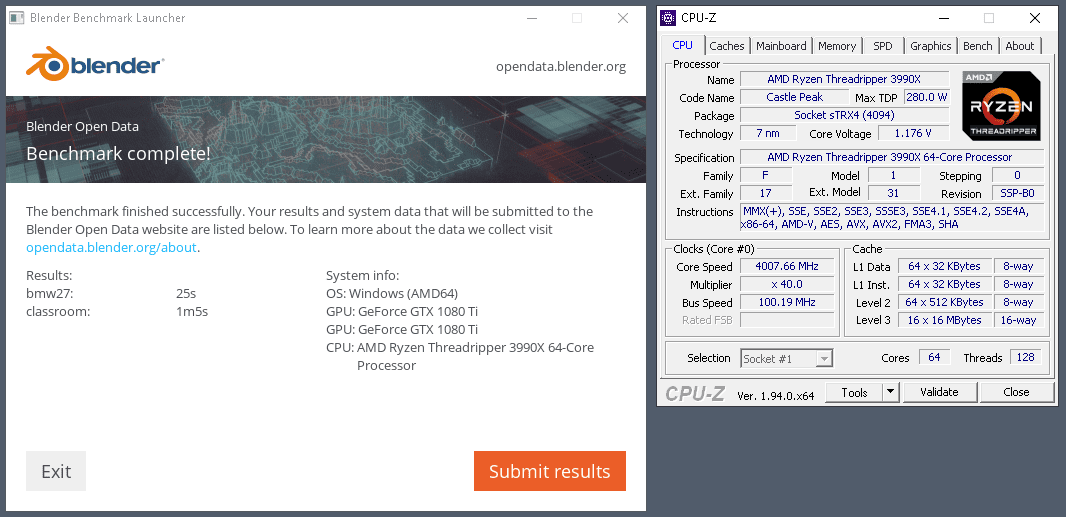The image size is (1066, 517).
Task: Click the Blender Benchmark Launcher title bar icon
Action: pyautogui.click(x=16, y=18)
